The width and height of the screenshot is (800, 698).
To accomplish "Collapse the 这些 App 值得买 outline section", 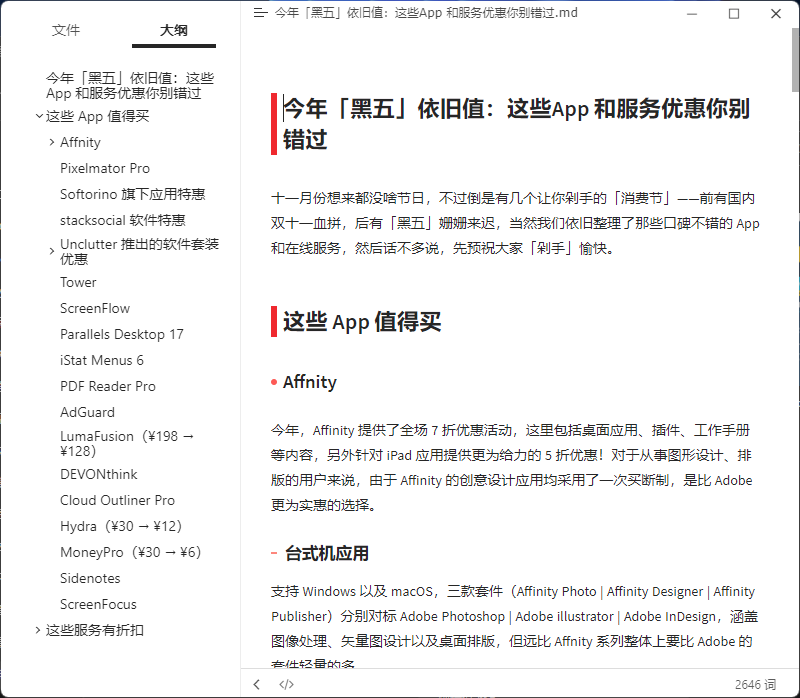I will (39, 116).
